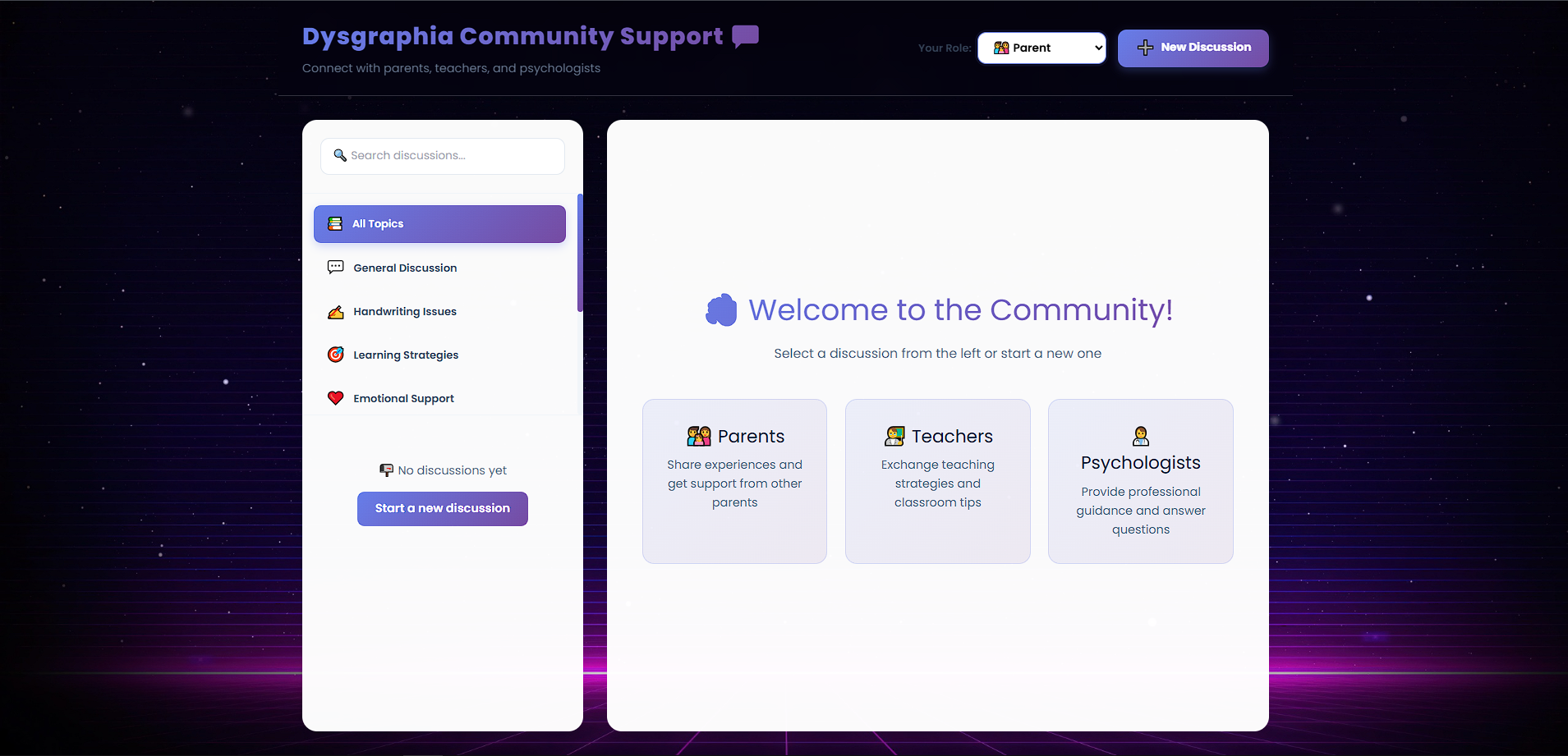Click the speech bubble icon in the header
This screenshot has height=756, width=1568.
(x=743, y=36)
